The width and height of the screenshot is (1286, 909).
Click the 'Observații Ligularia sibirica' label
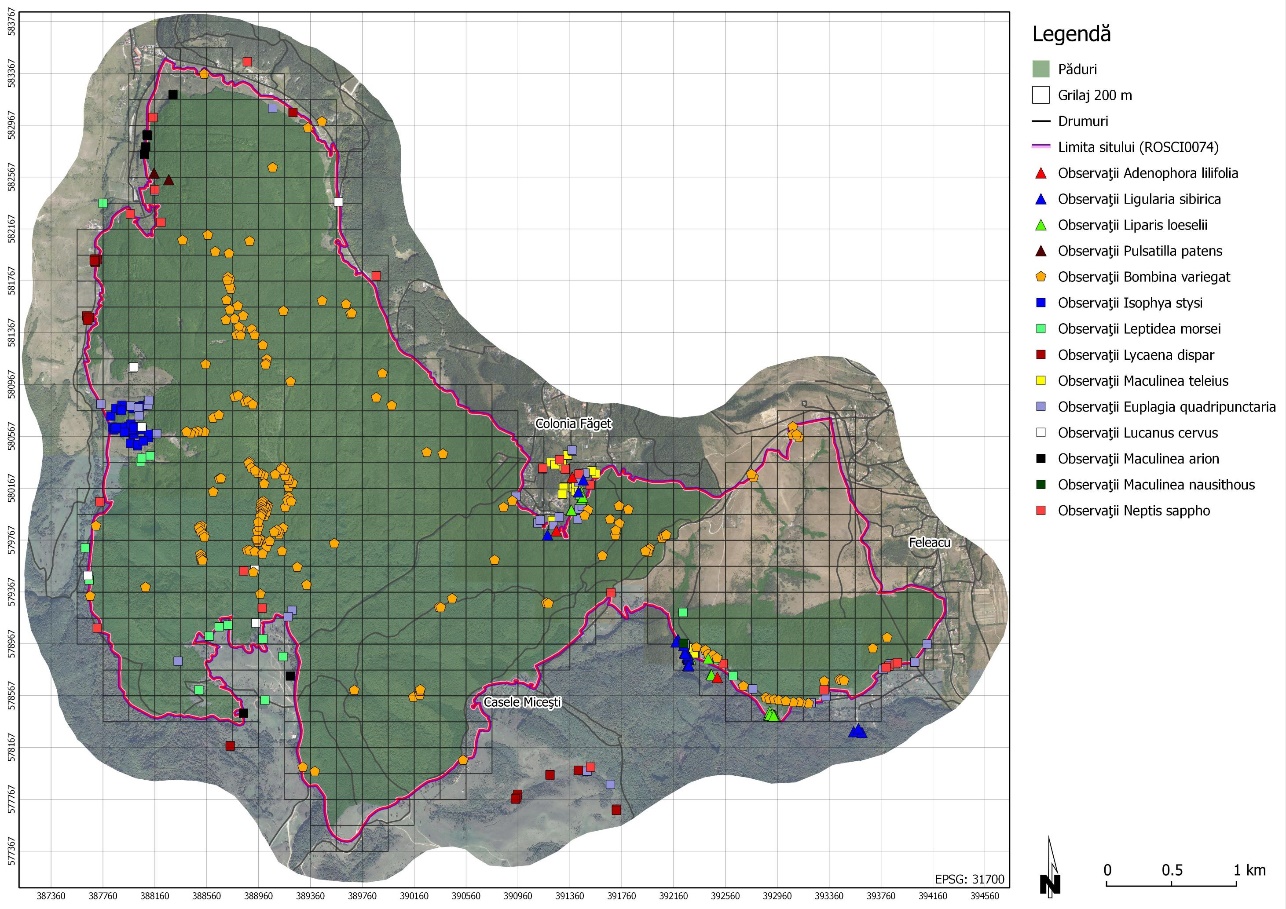click(x=1139, y=199)
